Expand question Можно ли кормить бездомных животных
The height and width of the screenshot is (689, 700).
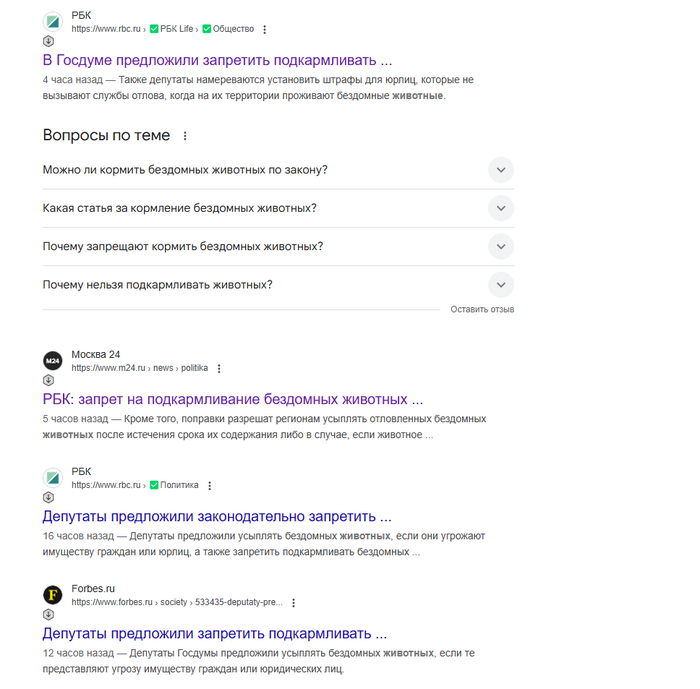501,170
